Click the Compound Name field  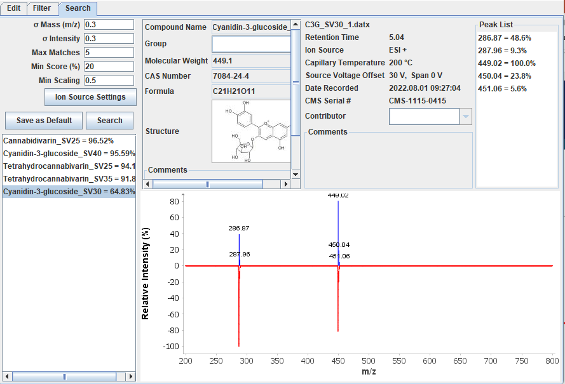tap(251, 27)
